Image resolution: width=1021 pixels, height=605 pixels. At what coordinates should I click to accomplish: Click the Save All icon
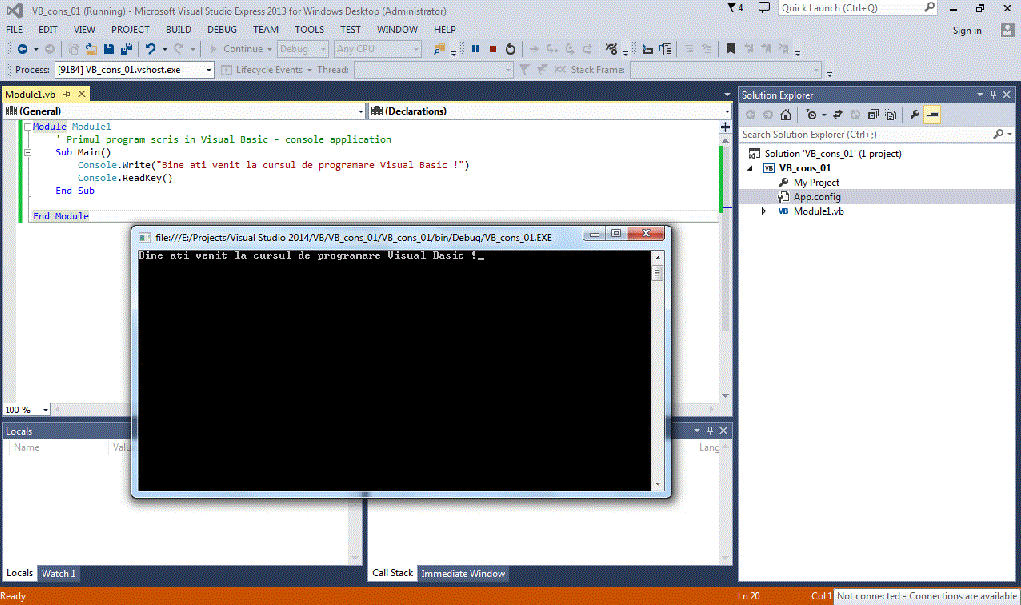coord(126,49)
